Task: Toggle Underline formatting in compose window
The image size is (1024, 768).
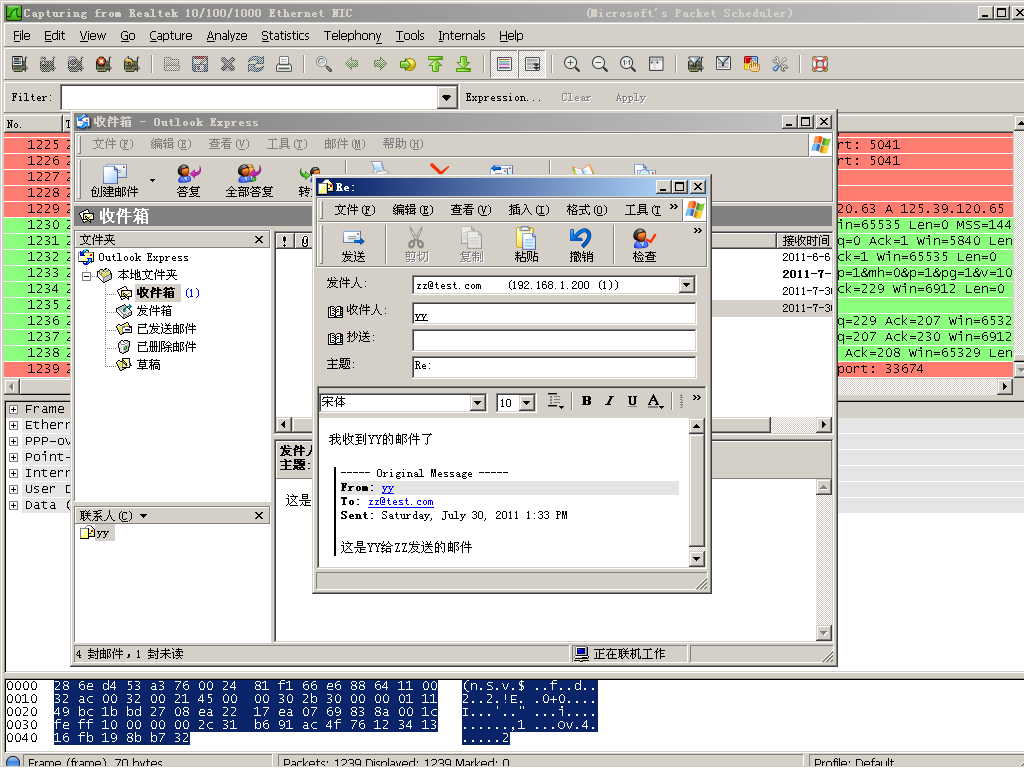Action: pos(632,401)
